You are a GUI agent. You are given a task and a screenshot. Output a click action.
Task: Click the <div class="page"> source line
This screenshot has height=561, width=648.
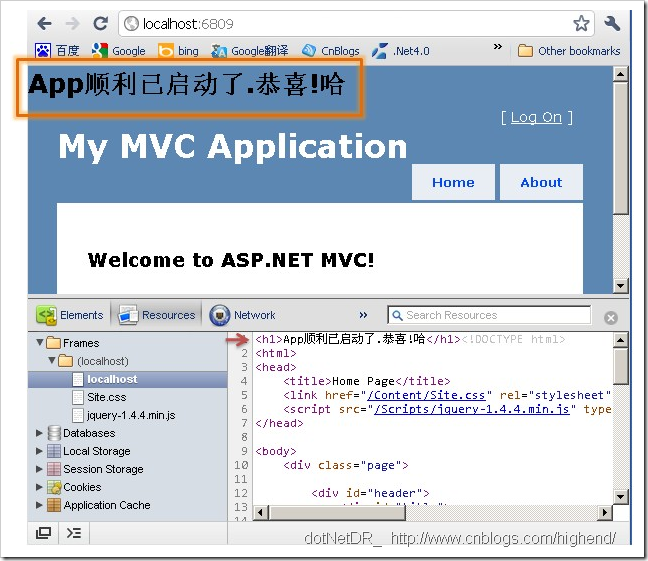[x=345, y=465]
